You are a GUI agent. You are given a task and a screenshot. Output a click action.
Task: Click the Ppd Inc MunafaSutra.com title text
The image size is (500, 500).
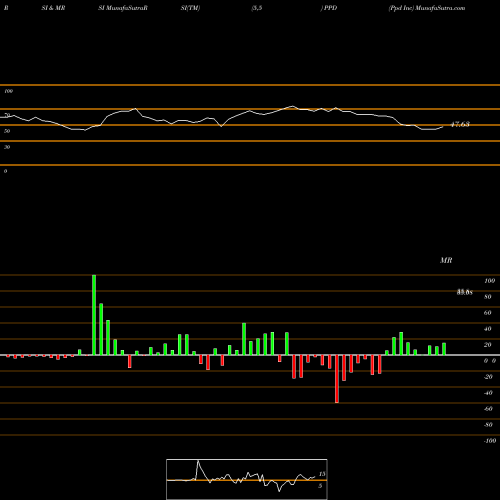427,8
